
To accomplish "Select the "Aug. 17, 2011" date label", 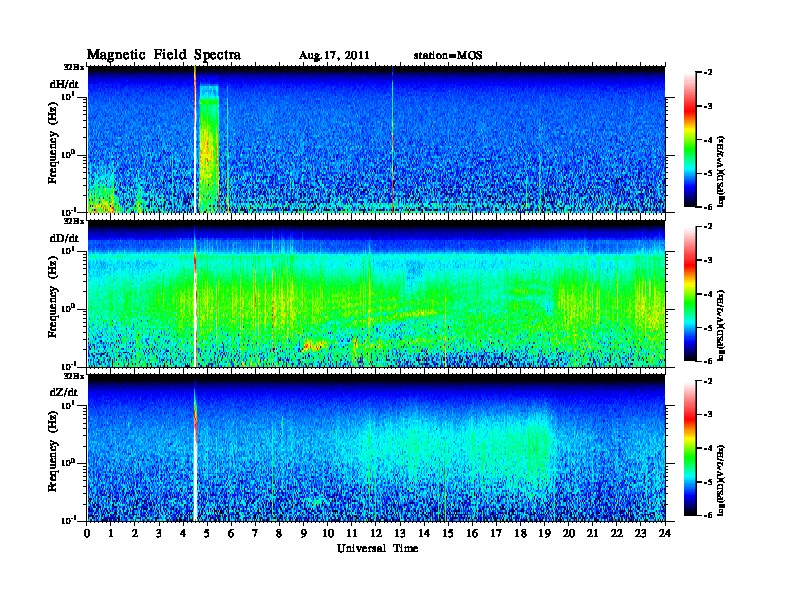I will coord(334,56).
